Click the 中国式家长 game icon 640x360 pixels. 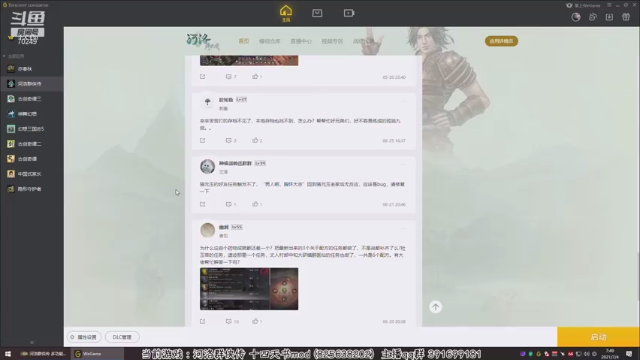[x=11, y=174]
